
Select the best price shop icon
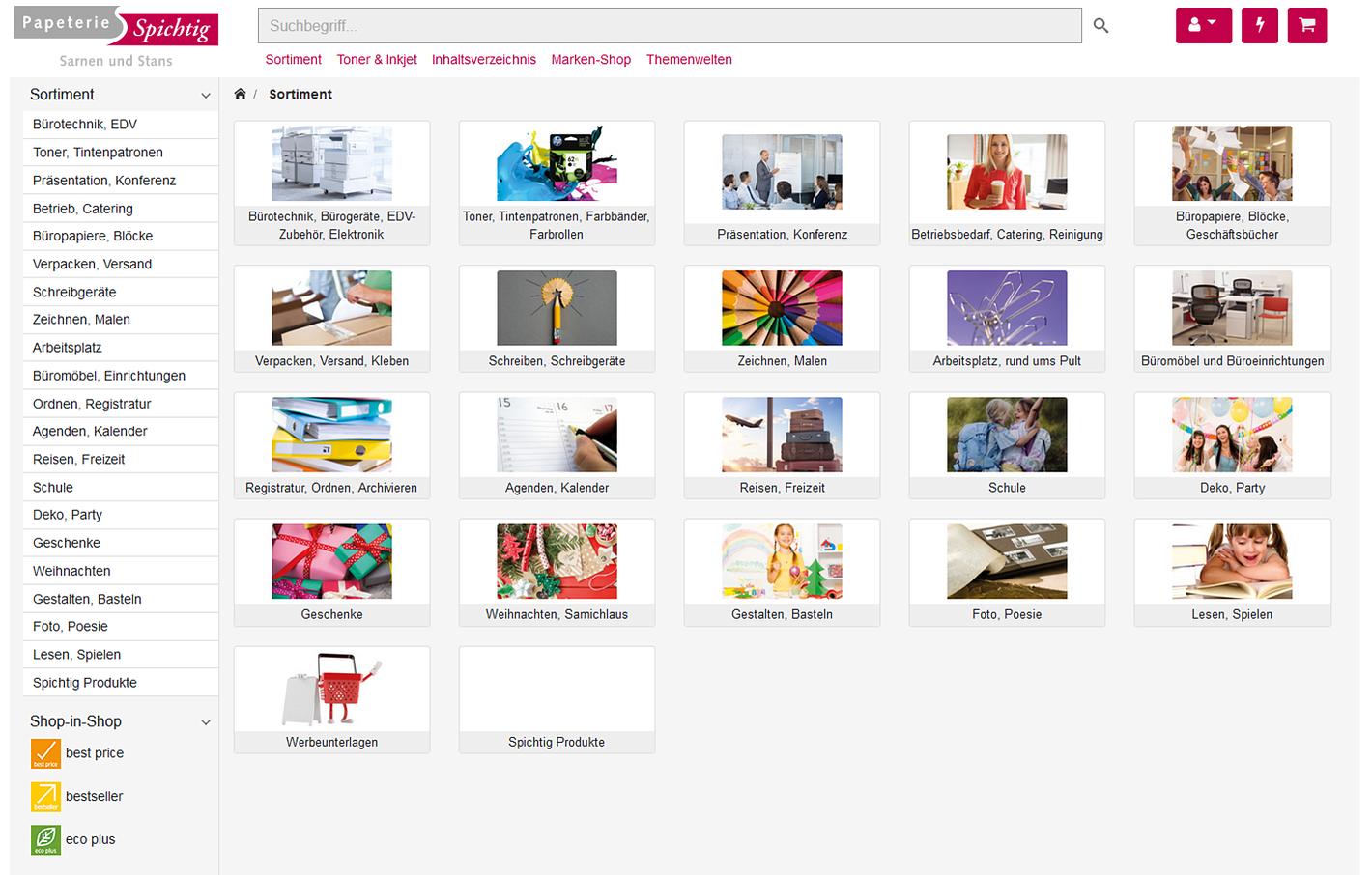(x=44, y=752)
